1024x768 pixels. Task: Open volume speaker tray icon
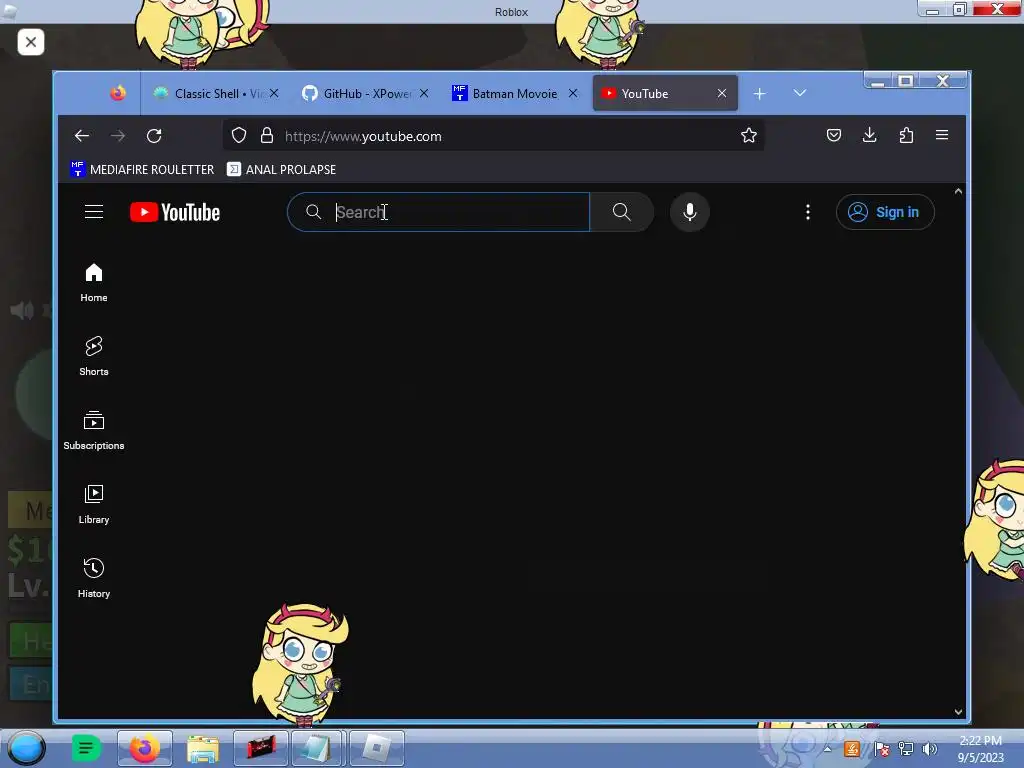coord(929,748)
